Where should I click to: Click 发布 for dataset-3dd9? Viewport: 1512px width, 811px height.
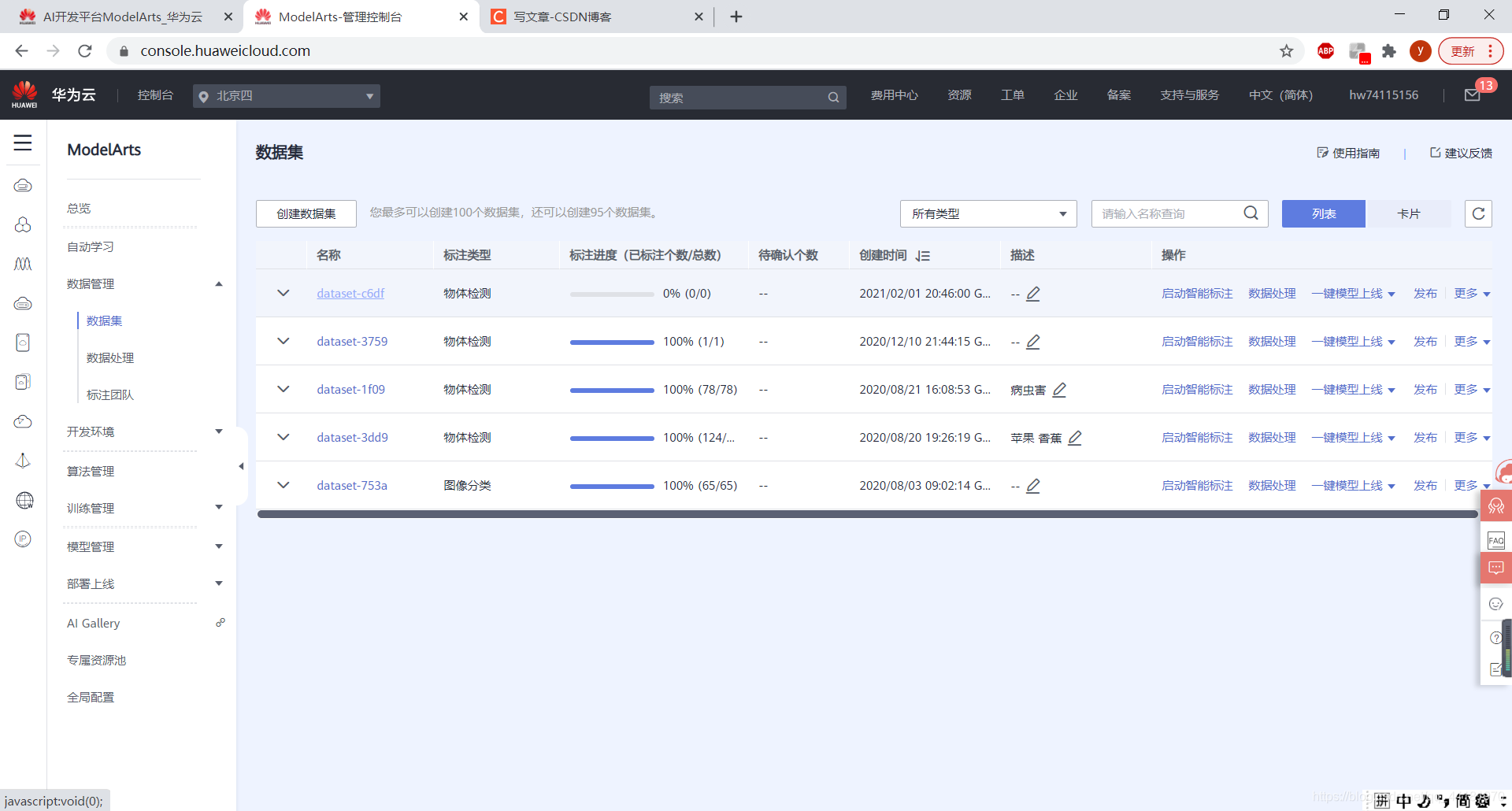click(x=1425, y=437)
